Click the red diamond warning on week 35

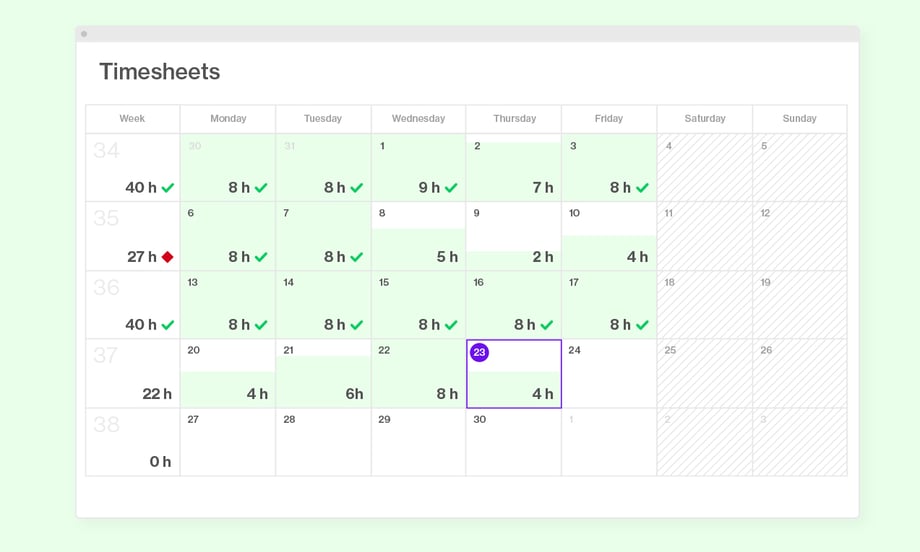[167, 257]
